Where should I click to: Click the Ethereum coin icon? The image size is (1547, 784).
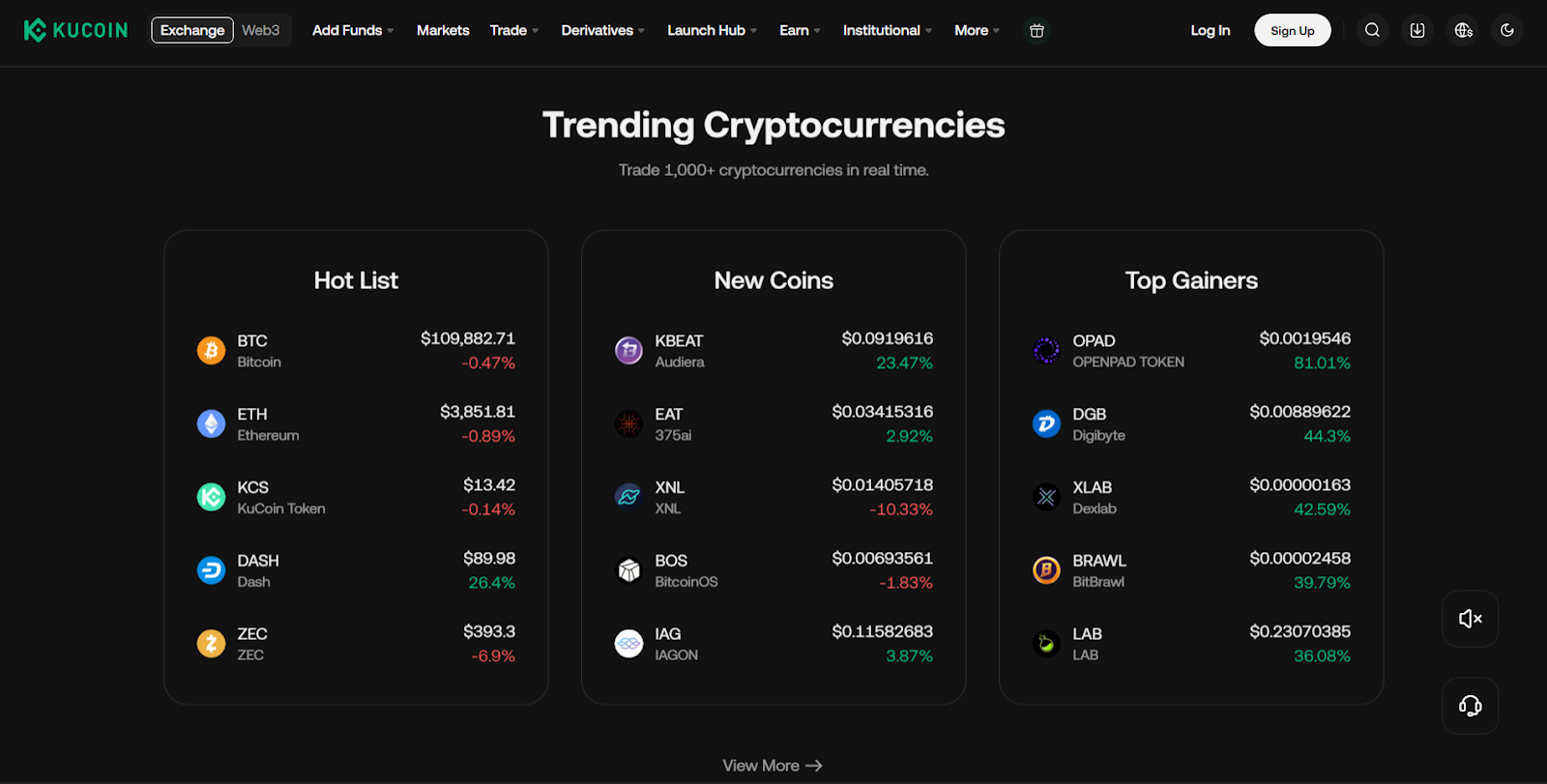pos(210,423)
